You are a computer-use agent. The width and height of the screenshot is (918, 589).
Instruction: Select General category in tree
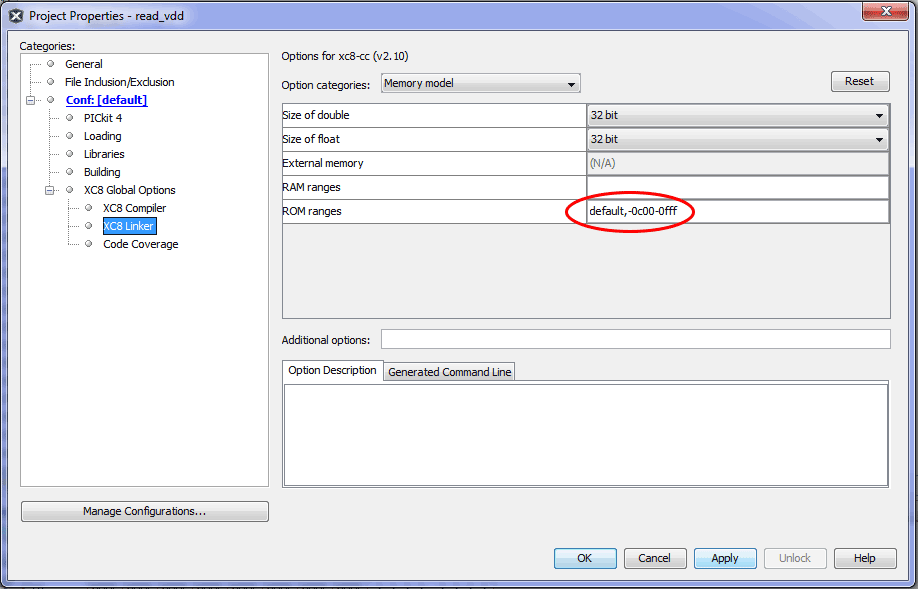(84, 64)
